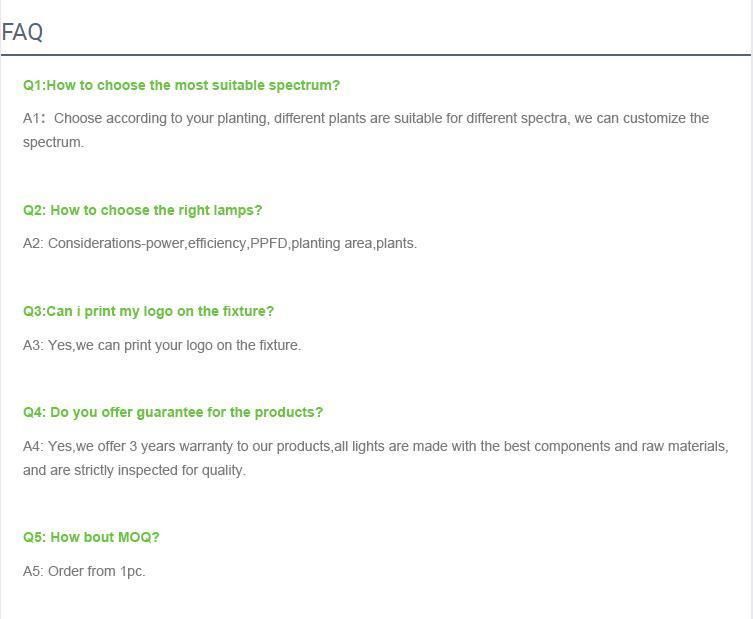Select question Q5 'How bout MOQ?'

click(91, 537)
